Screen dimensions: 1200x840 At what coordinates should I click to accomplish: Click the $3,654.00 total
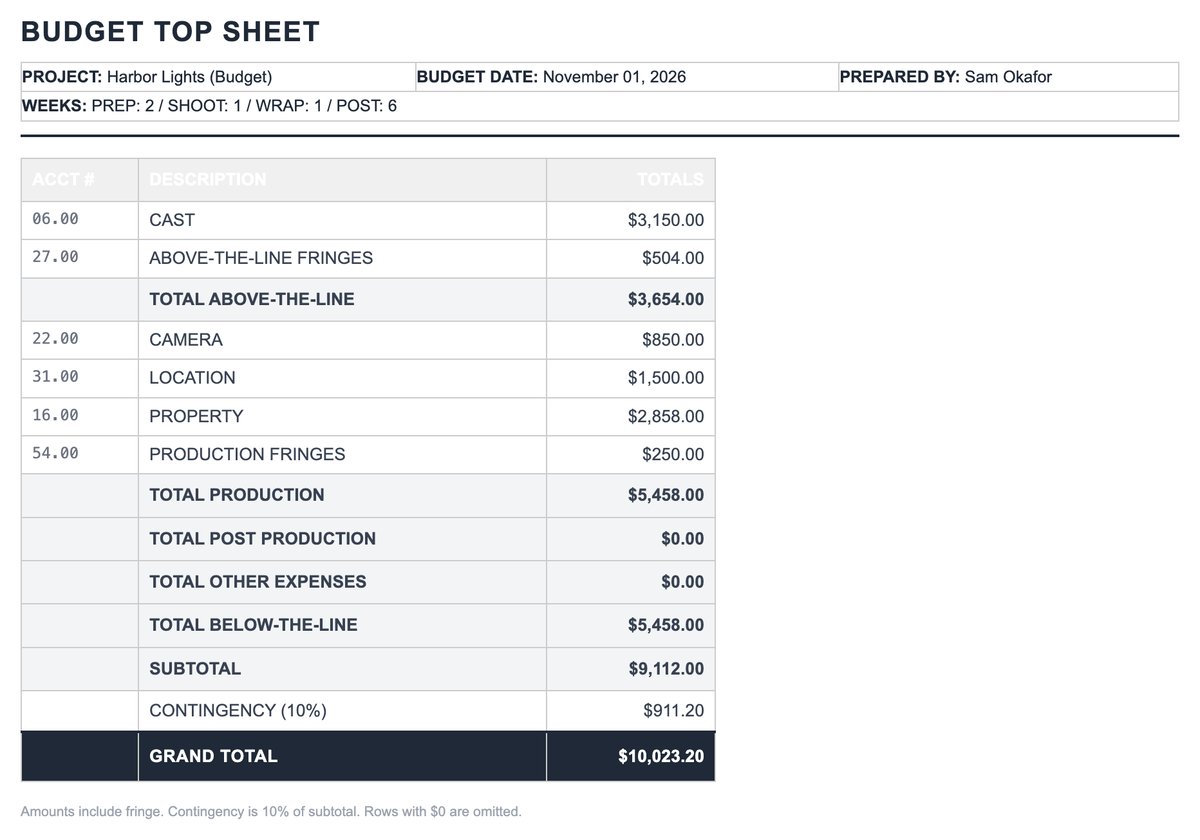666,299
